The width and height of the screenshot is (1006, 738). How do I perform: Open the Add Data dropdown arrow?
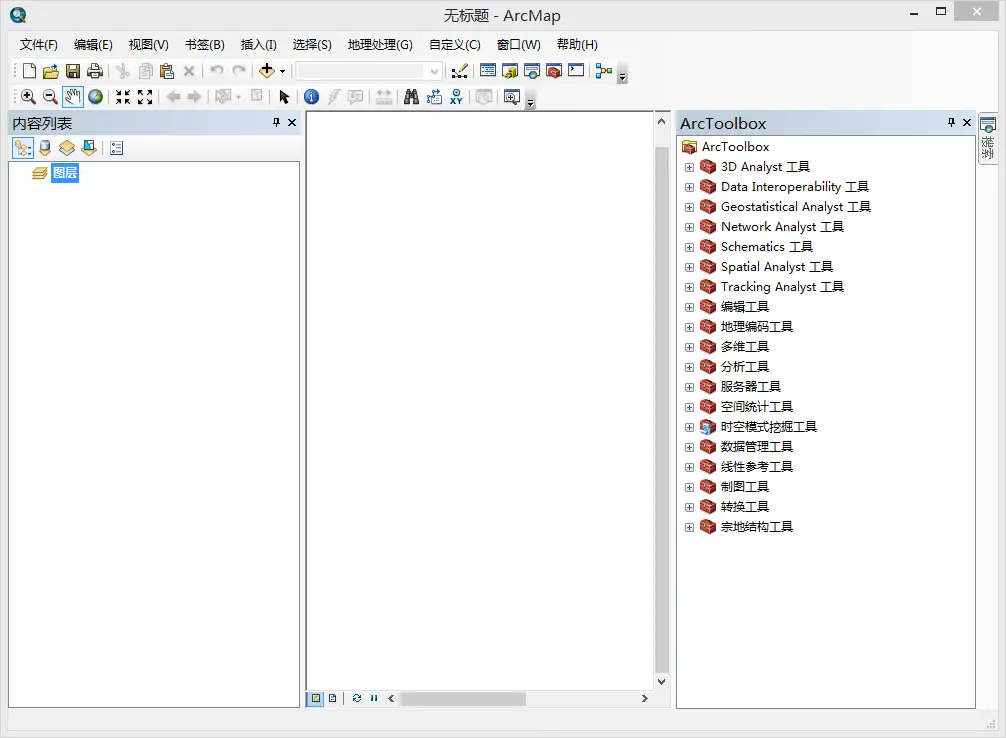[x=282, y=71]
